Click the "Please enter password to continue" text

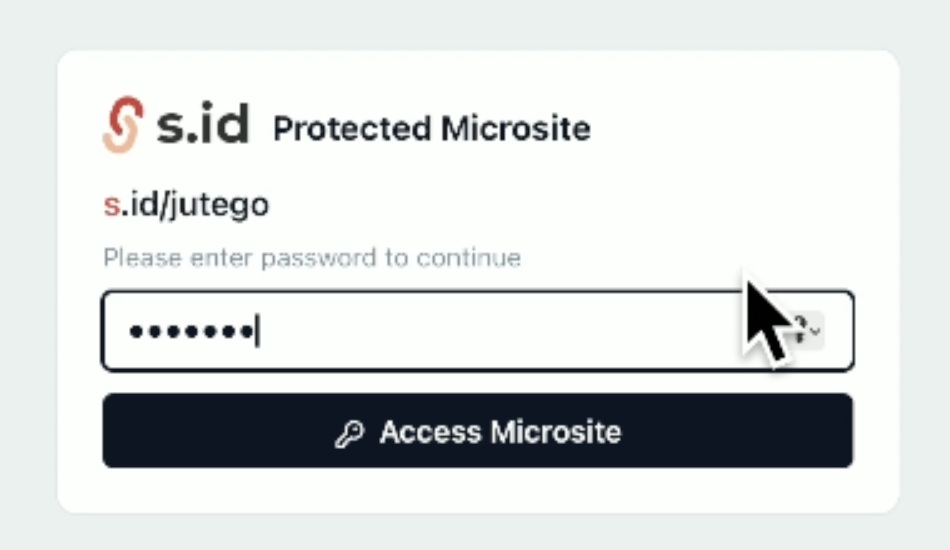[312, 257]
